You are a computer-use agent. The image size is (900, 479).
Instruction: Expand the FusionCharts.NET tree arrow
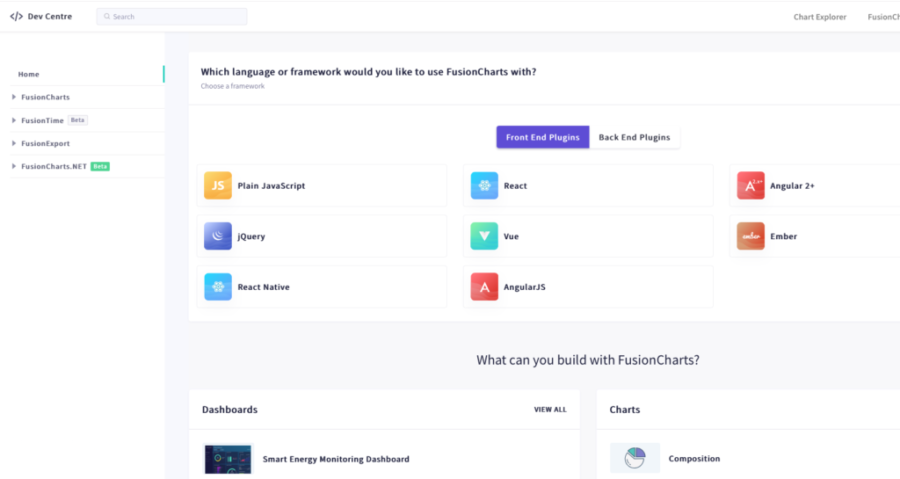[x=14, y=166]
